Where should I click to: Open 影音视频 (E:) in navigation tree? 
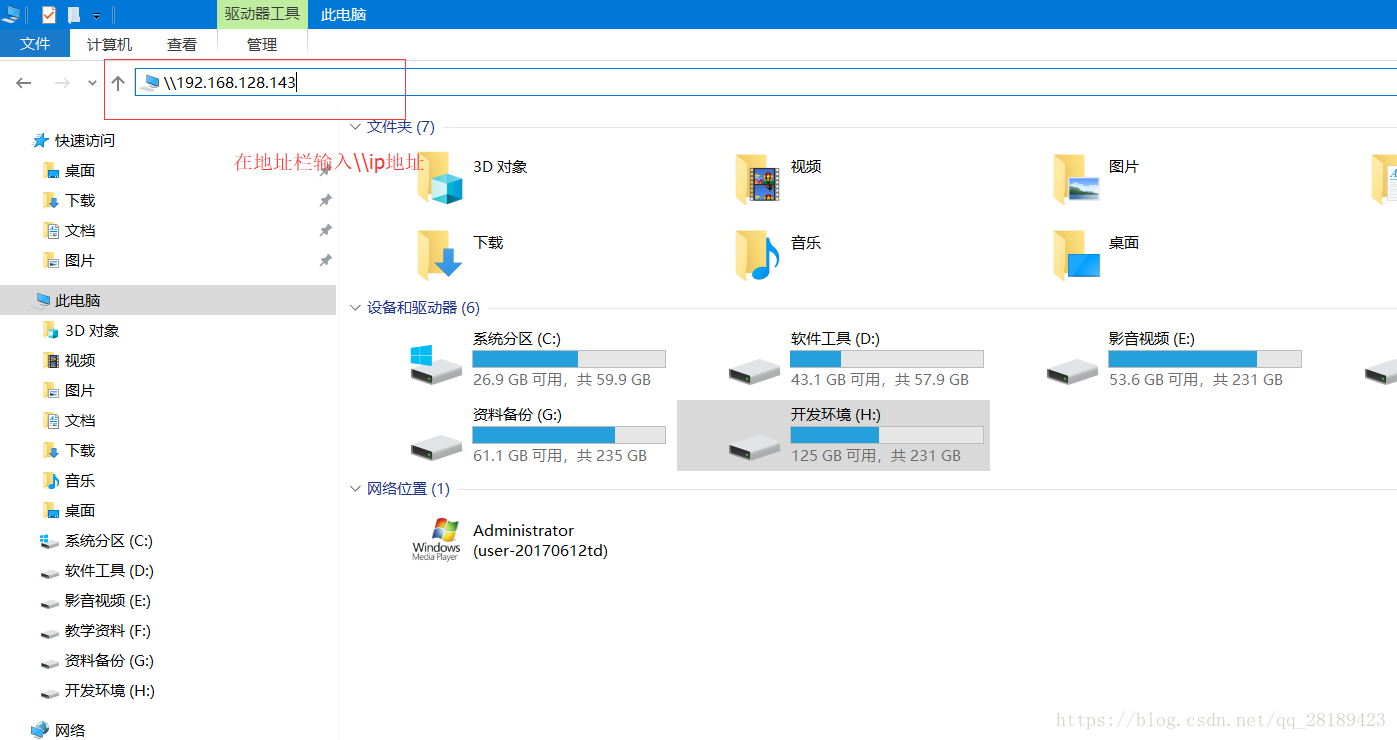(107, 600)
